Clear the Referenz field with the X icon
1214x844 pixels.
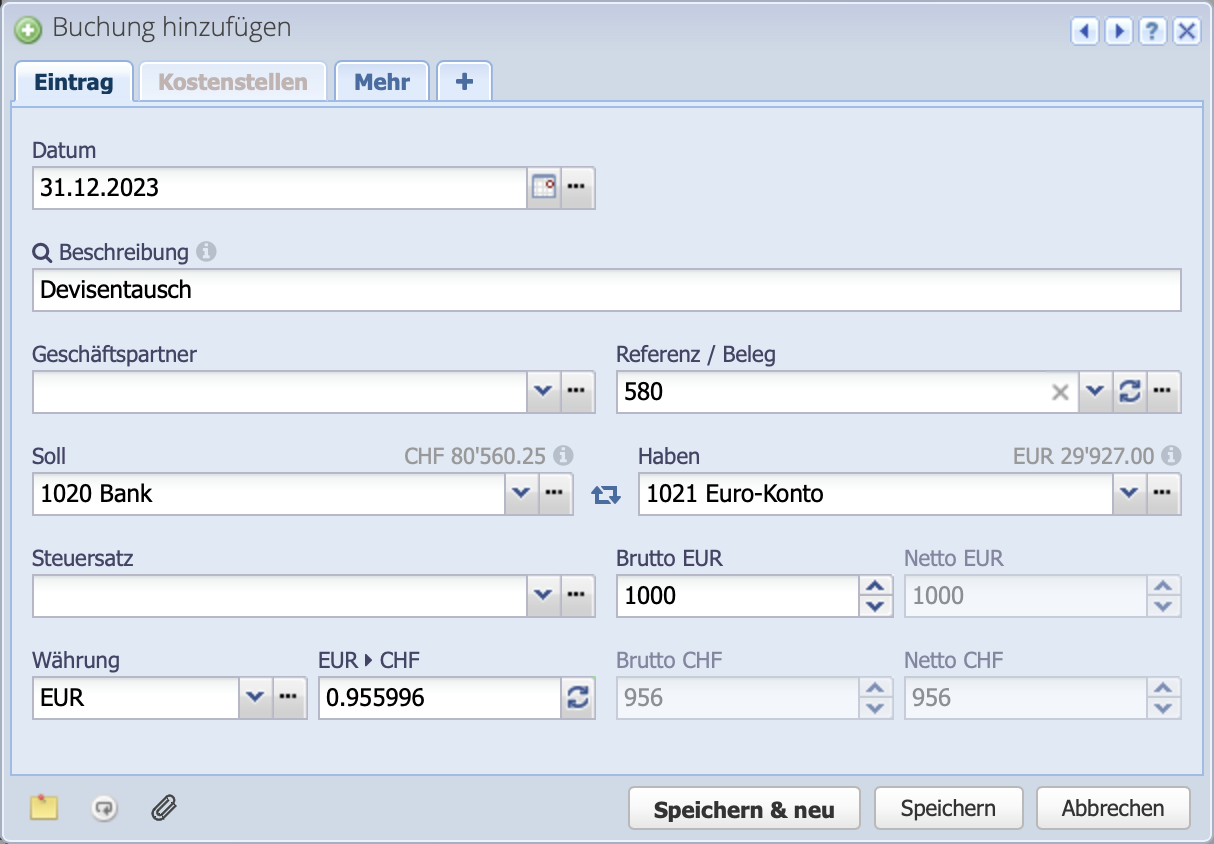1061,392
